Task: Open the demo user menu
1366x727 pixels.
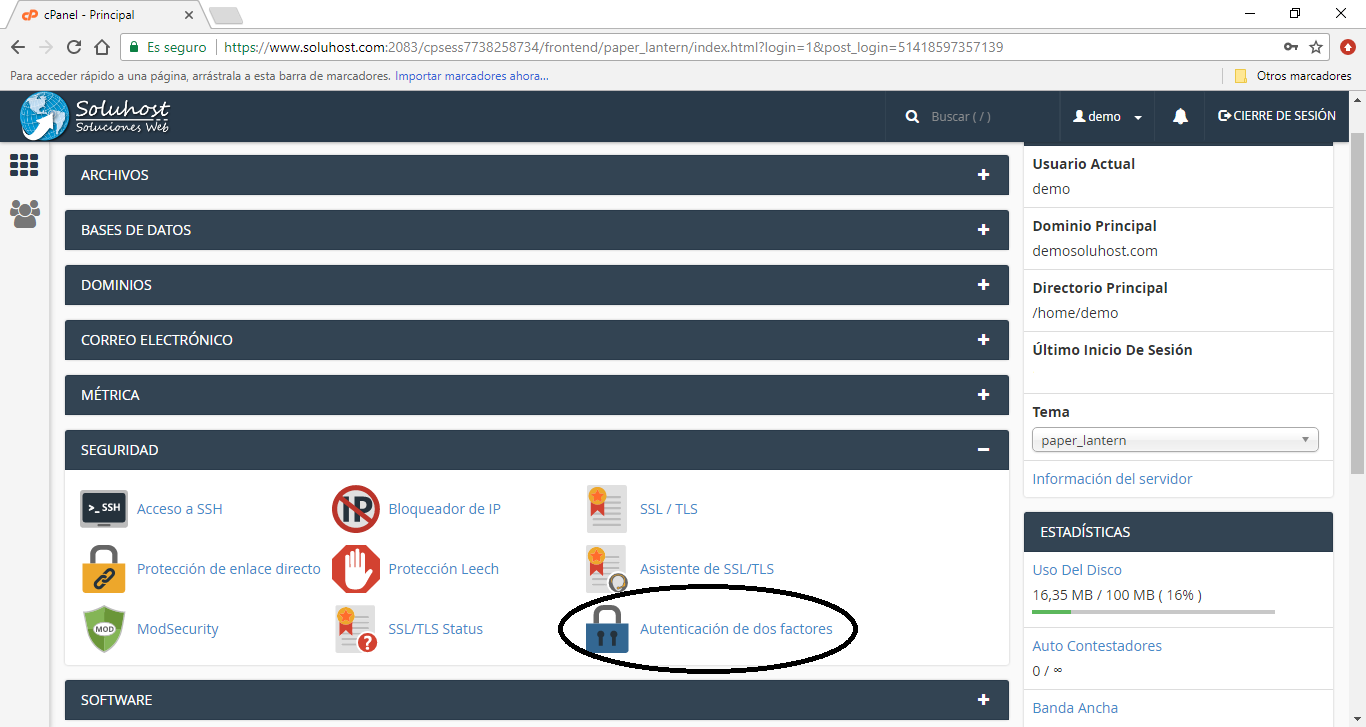Action: (x=1107, y=117)
